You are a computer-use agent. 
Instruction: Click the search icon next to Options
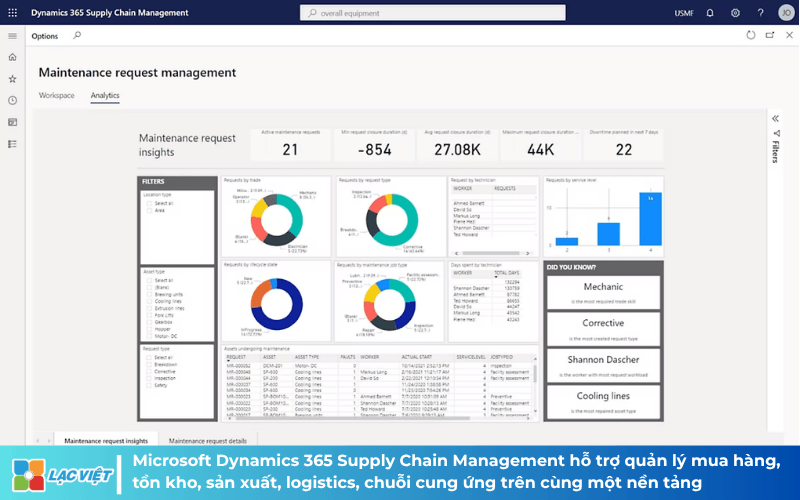pyautogui.click(x=77, y=36)
